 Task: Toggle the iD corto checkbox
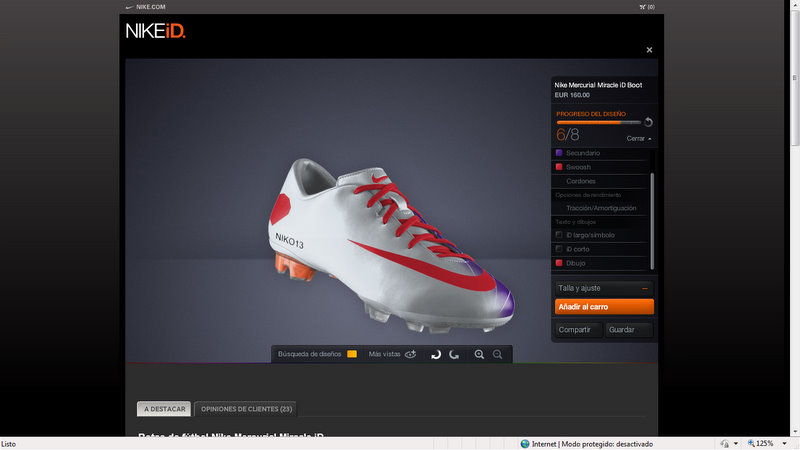coord(559,249)
